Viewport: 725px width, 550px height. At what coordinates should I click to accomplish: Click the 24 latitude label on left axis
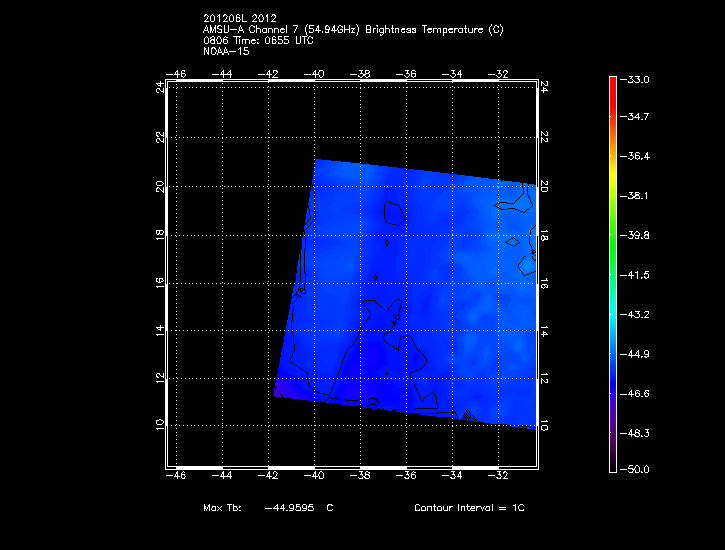point(159,87)
